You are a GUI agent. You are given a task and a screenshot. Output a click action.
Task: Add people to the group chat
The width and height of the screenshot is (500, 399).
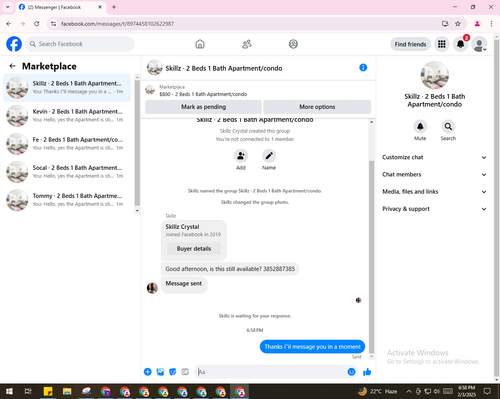(x=241, y=156)
